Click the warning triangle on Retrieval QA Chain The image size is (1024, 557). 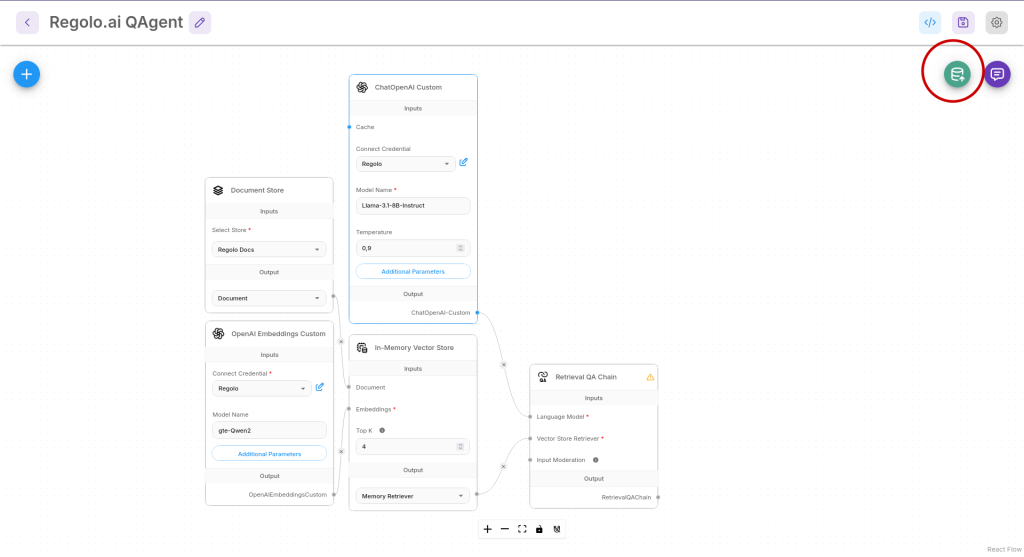pyautogui.click(x=650, y=377)
